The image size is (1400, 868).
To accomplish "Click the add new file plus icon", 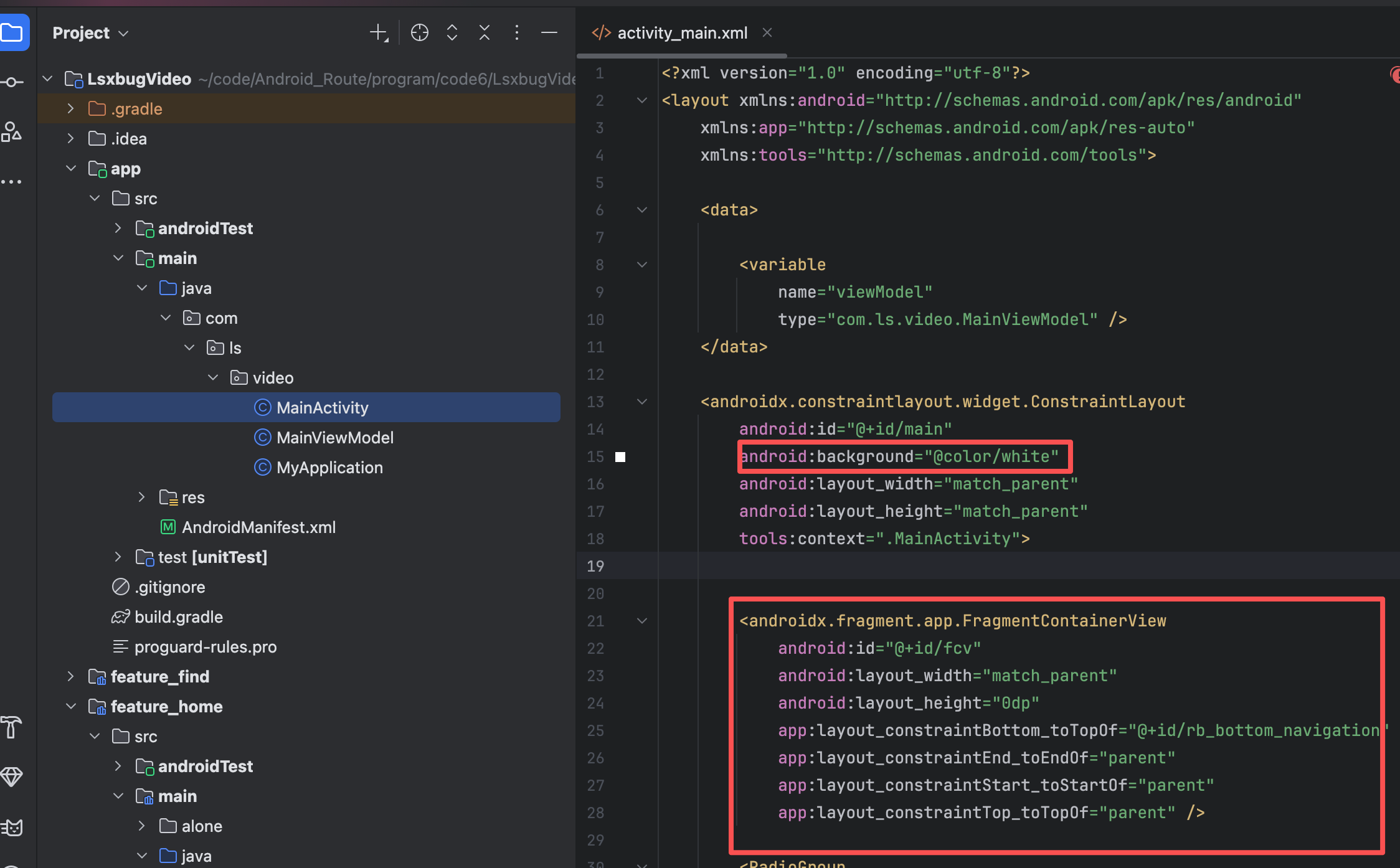I will pos(379,32).
